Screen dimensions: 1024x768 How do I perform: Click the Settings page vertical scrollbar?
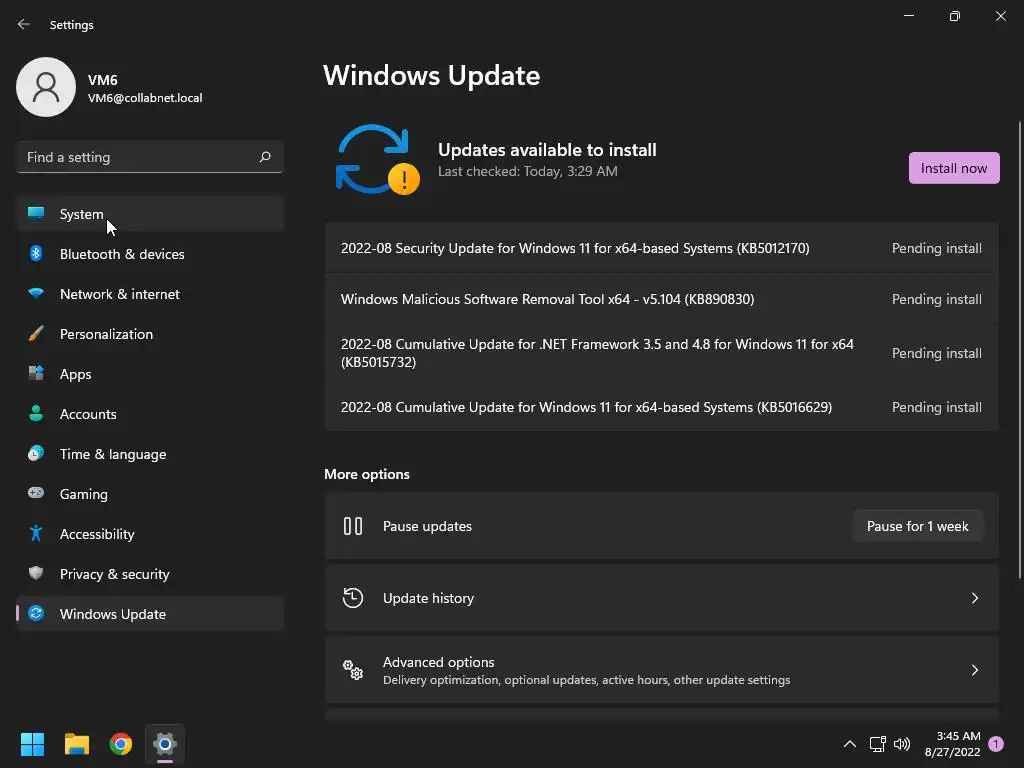pyautogui.click(x=1019, y=349)
